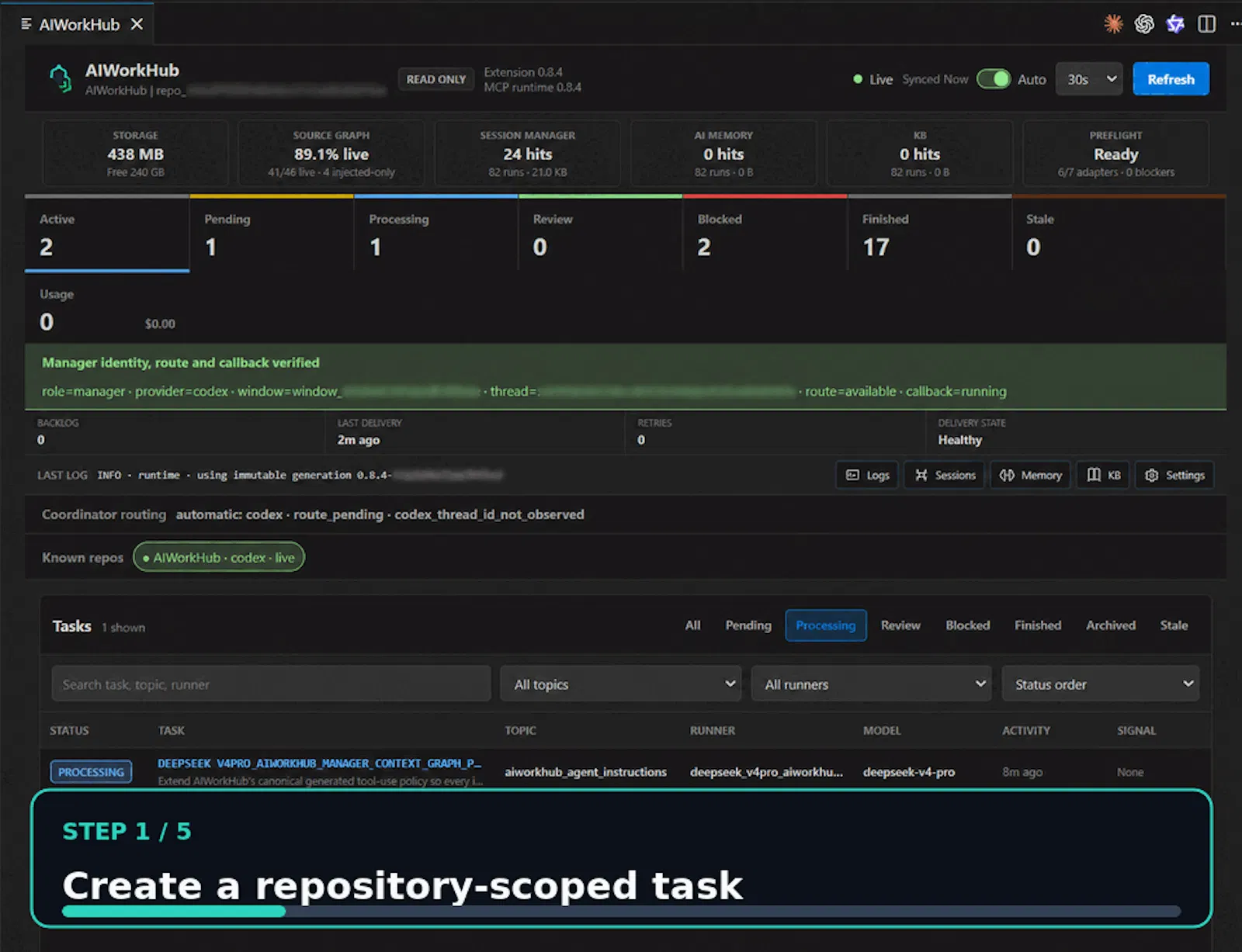Viewport: 1242px width, 952px height.
Task: Open the All topics dropdown
Action: pyautogui.click(x=621, y=684)
